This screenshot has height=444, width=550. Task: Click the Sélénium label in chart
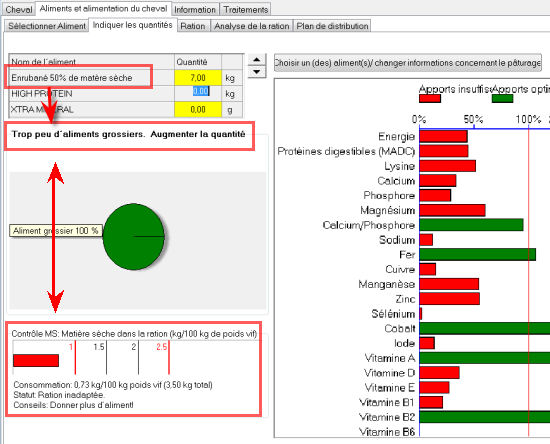tap(393, 314)
